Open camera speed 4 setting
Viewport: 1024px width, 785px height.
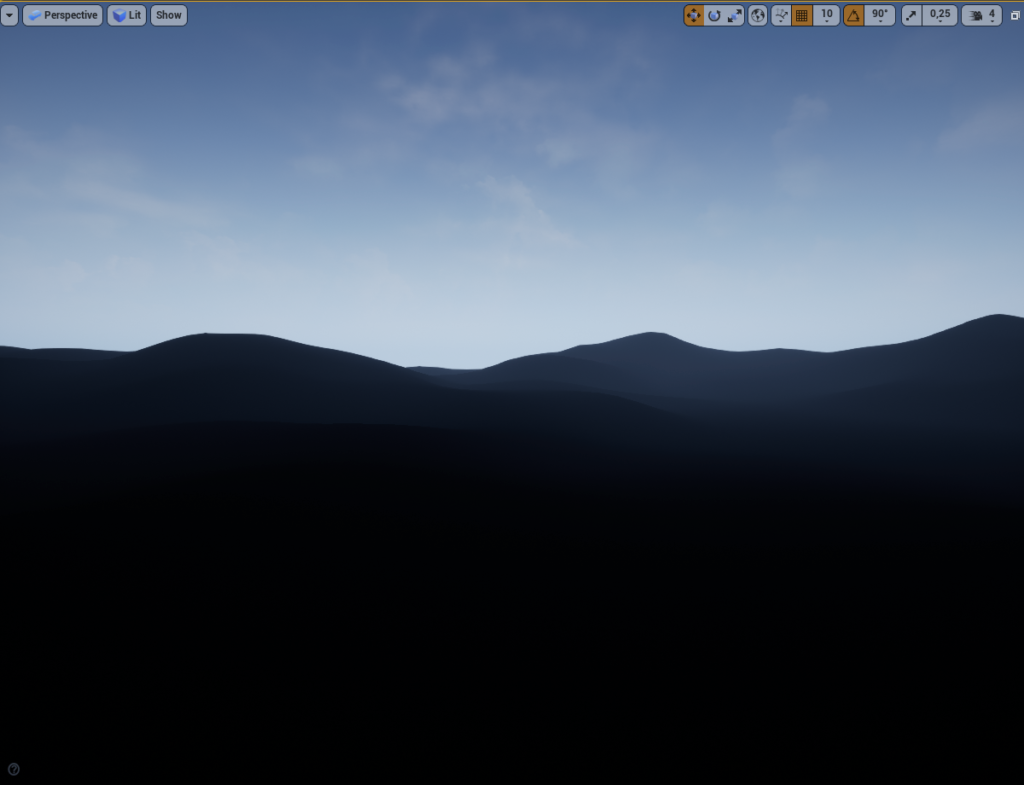[x=982, y=15]
